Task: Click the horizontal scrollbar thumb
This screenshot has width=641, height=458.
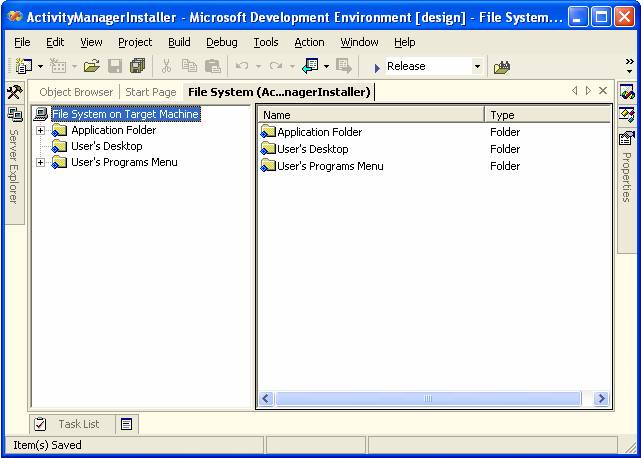Action: (x=428, y=399)
